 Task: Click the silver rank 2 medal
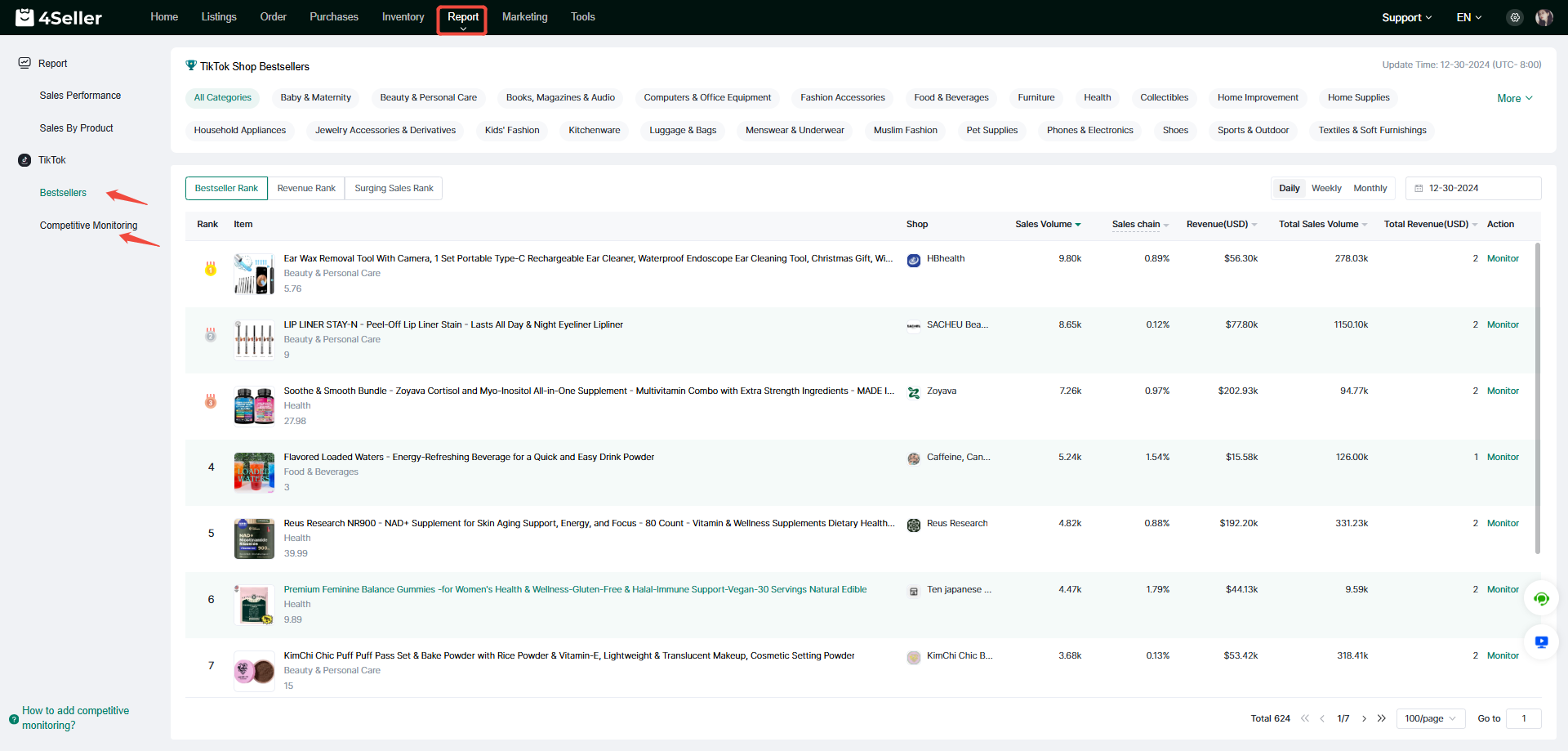coord(211,334)
